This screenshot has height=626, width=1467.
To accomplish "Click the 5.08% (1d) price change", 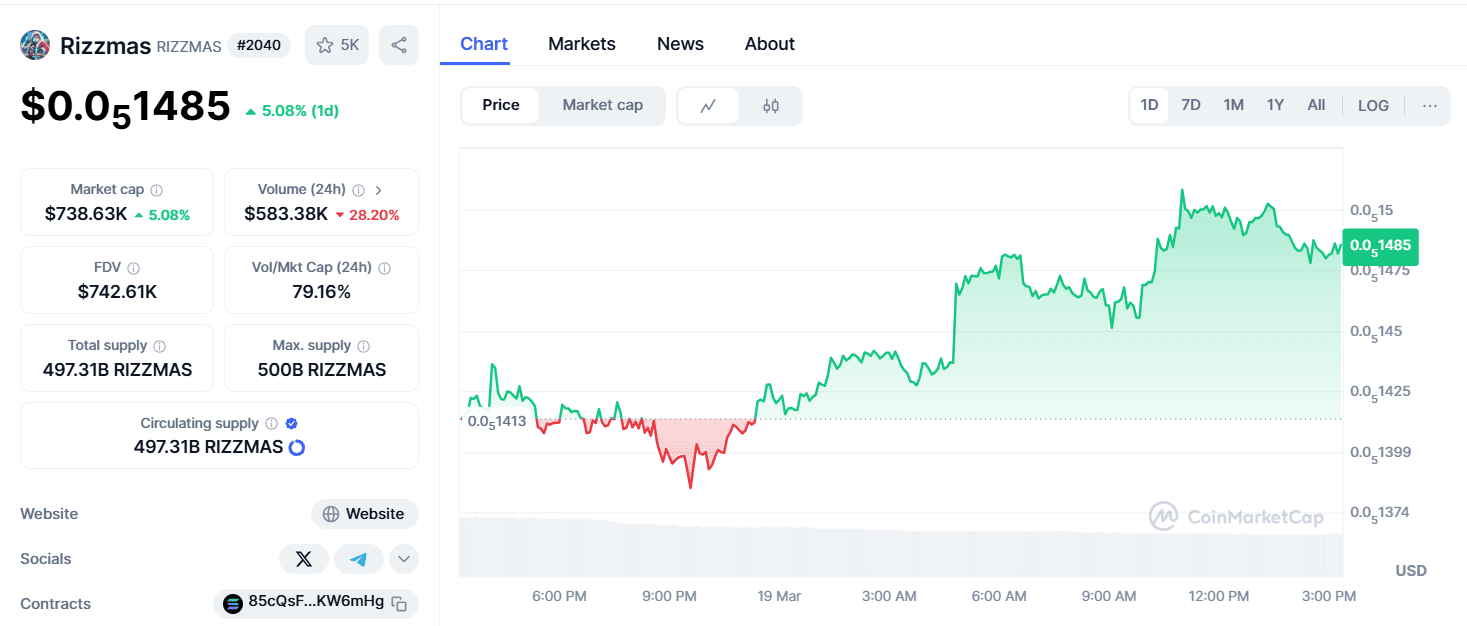I will (291, 111).
